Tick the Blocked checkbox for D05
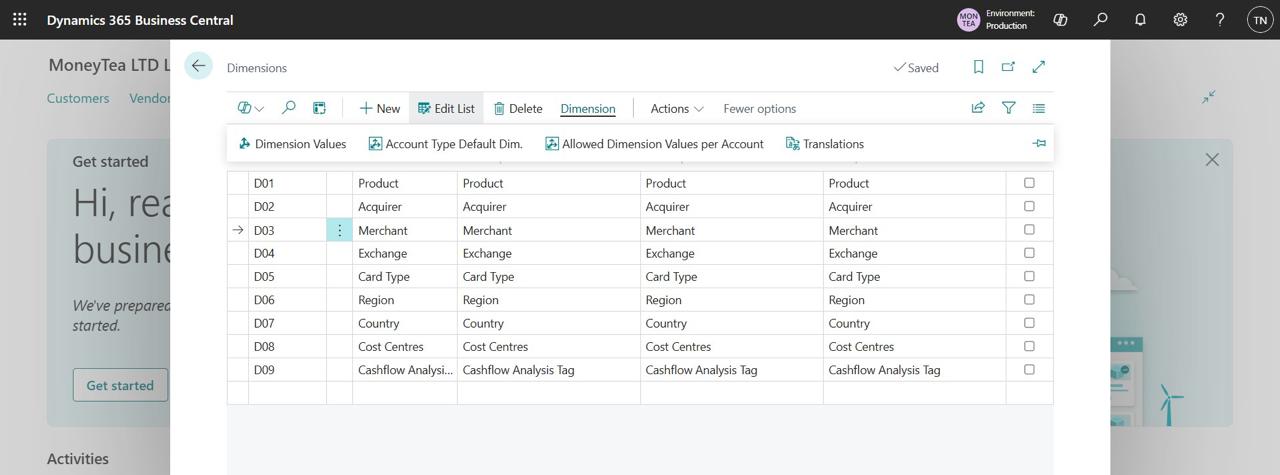Screen dimensions: 1280x475 pos(1029,276)
